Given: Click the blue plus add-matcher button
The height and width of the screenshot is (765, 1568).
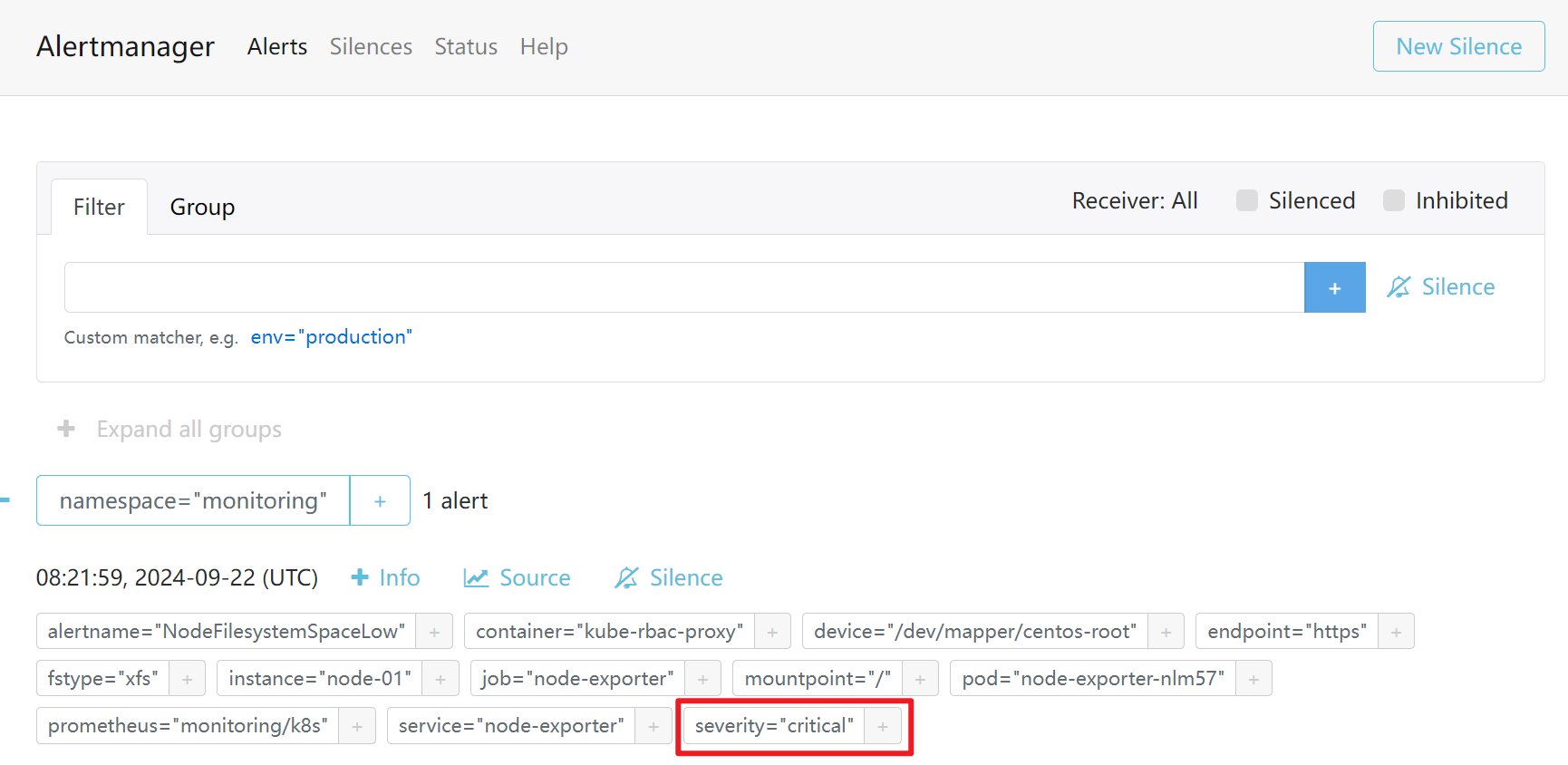Looking at the screenshot, I should [x=1334, y=287].
